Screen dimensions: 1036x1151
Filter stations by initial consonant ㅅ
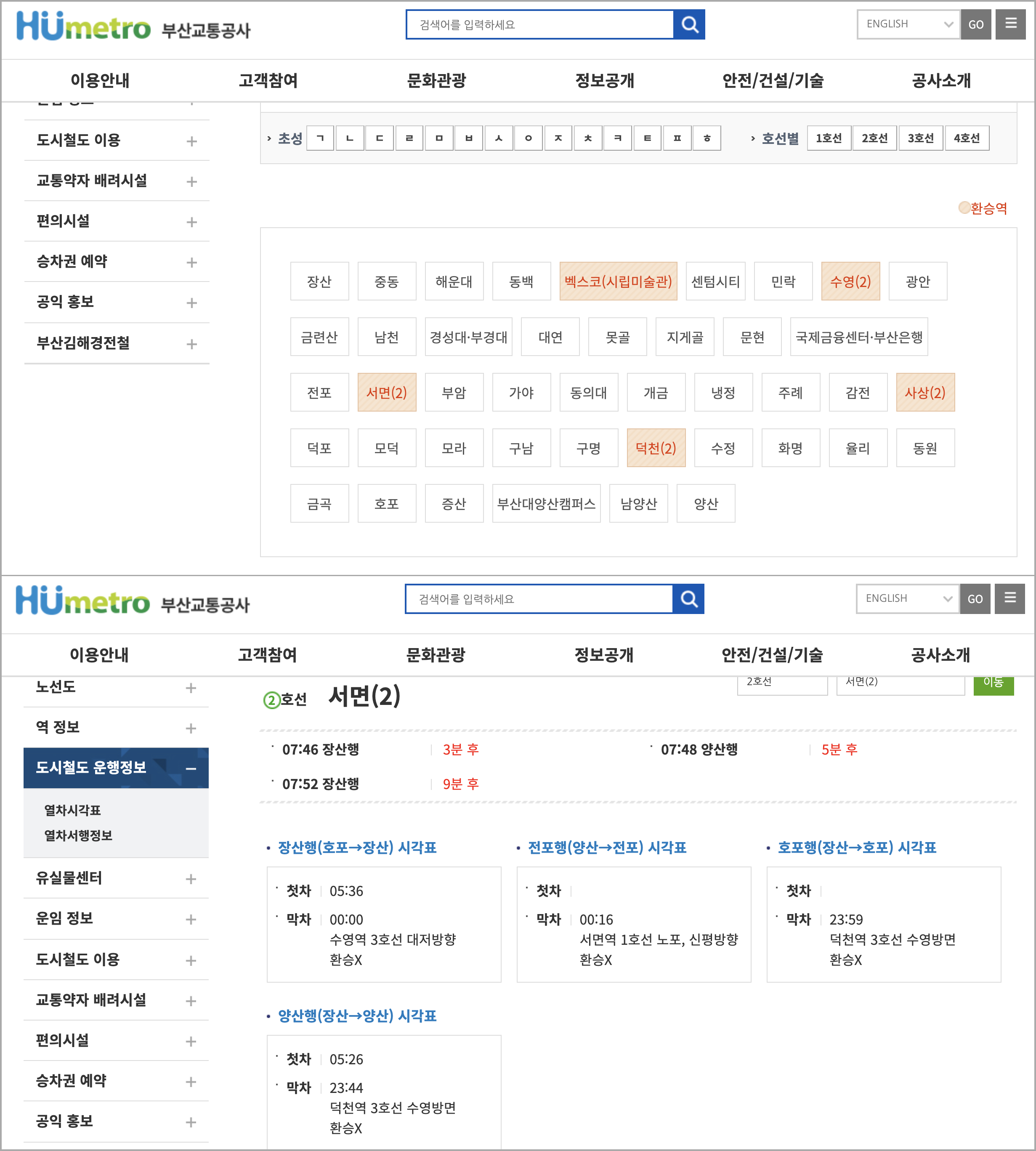(499, 138)
